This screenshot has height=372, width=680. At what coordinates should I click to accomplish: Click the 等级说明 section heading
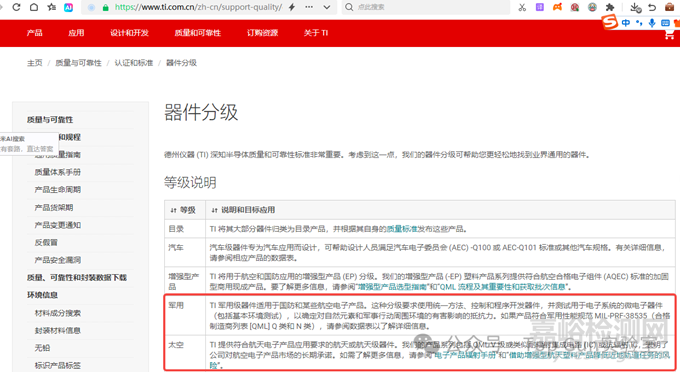tap(190, 183)
